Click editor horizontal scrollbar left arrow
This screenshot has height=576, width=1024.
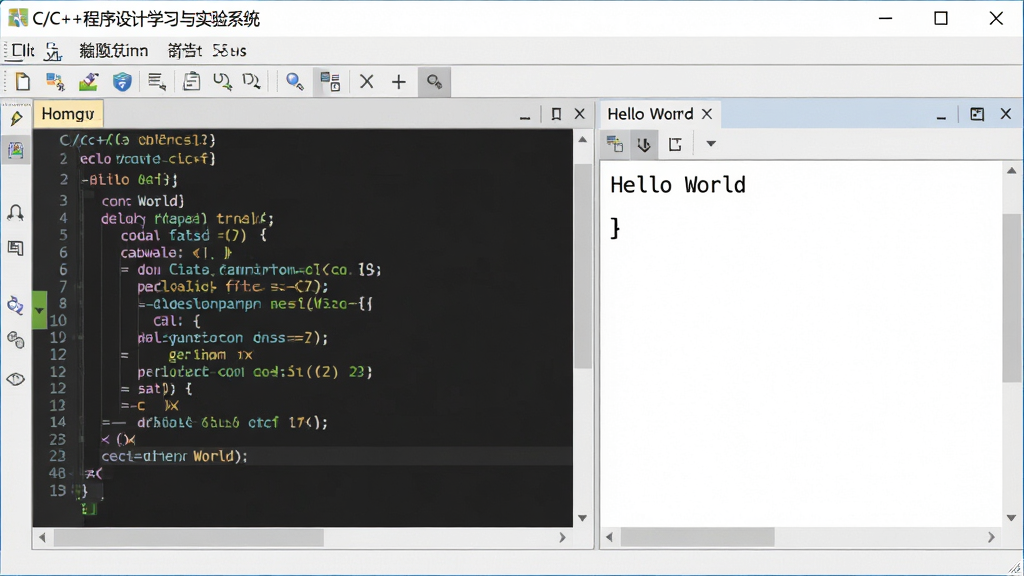pyautogui.click(x=42, y=537)
